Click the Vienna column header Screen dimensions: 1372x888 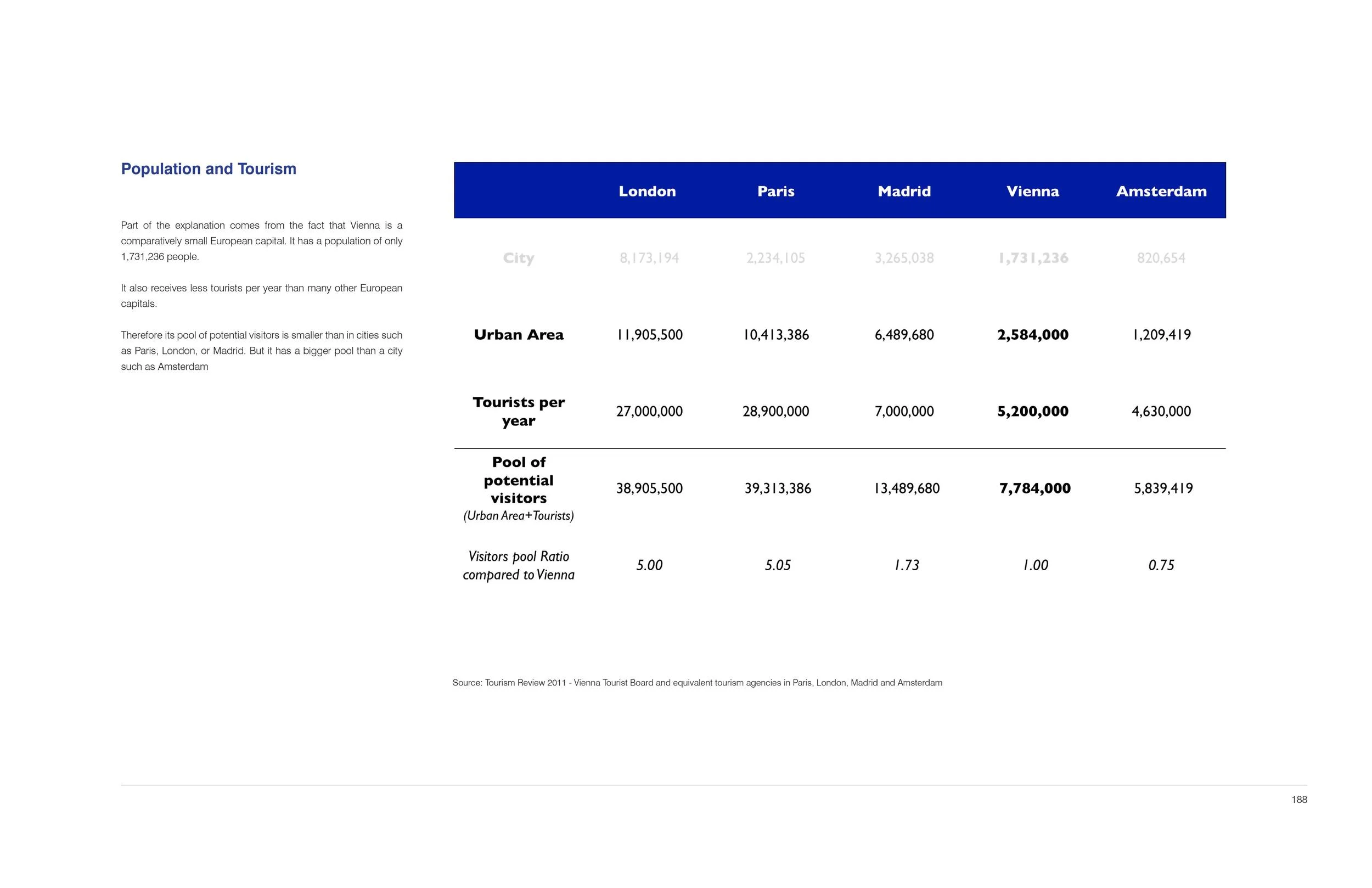pyautogui.click(x=1032, y=192)
